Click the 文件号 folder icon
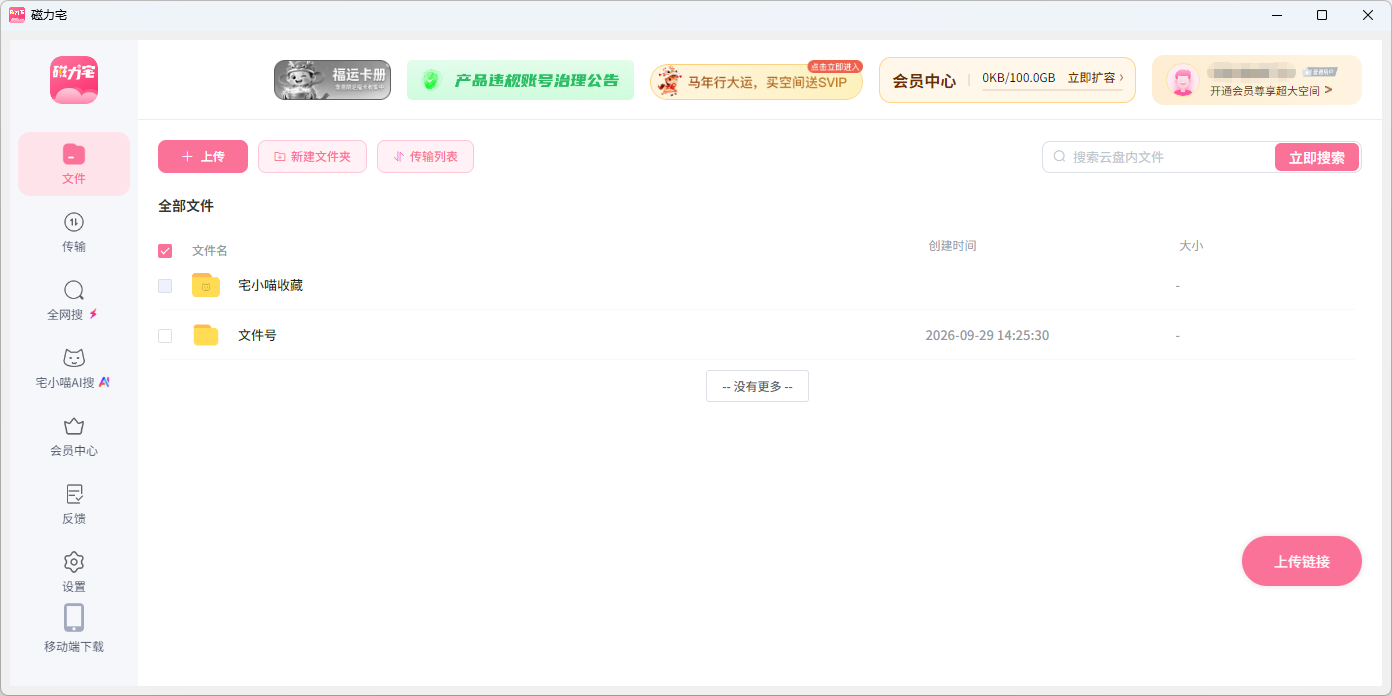Screen dimensions: 1392x696 (206, 335)
